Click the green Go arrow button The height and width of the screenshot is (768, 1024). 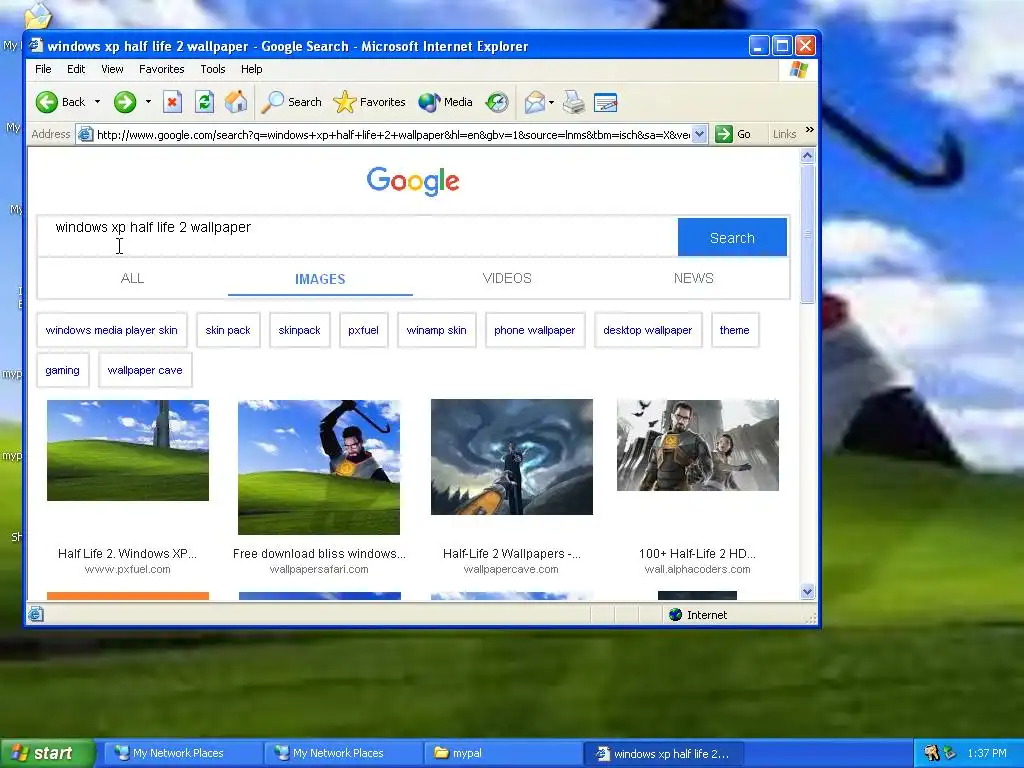(724, 134)
